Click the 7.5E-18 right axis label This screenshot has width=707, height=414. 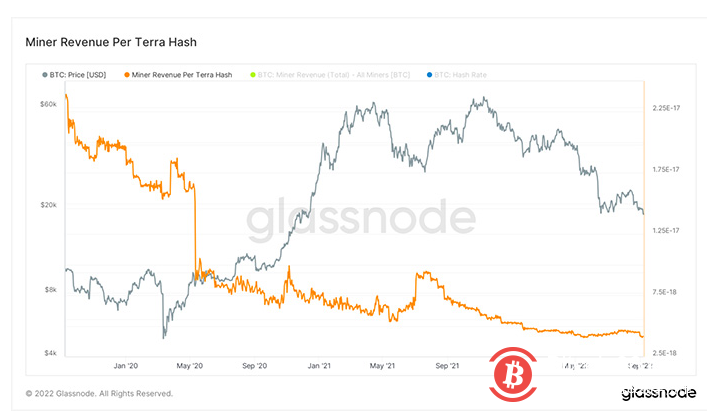click(666, 292)
